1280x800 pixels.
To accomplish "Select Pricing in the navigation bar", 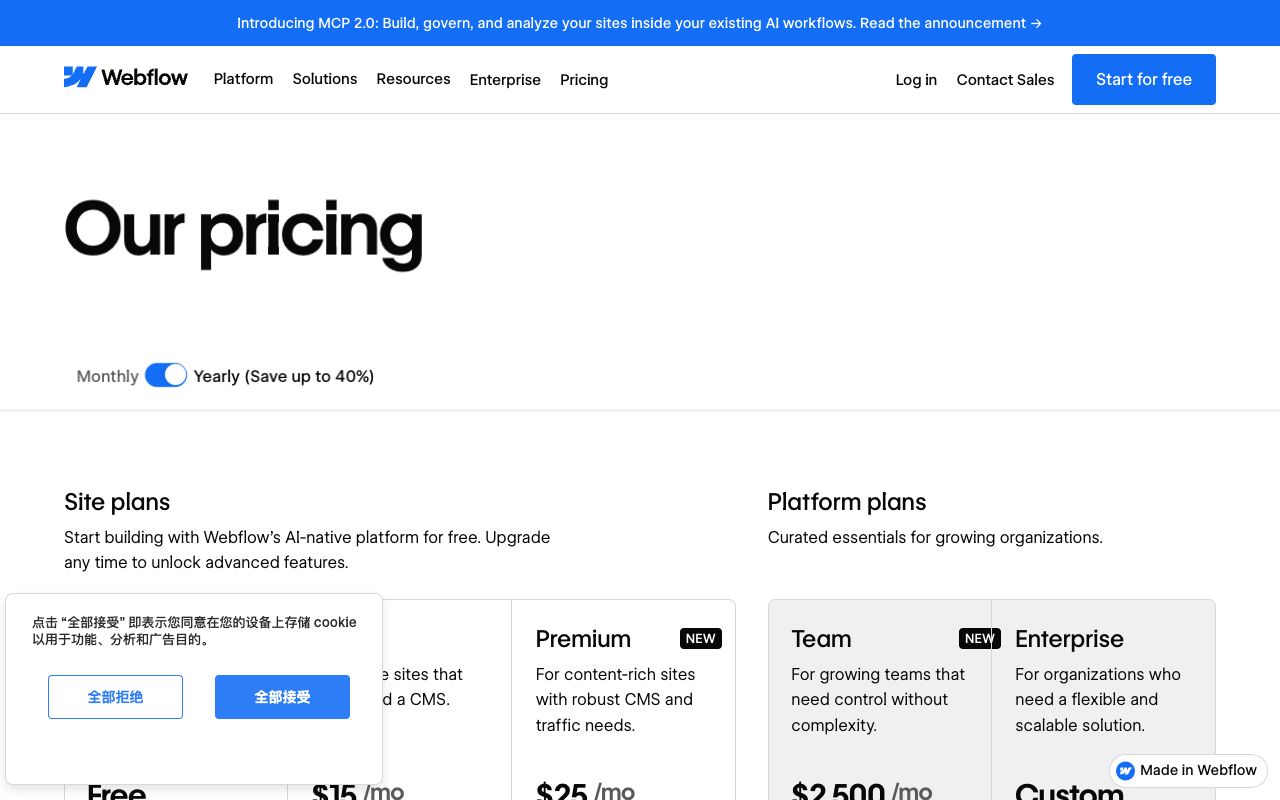I will click(584, 80).
